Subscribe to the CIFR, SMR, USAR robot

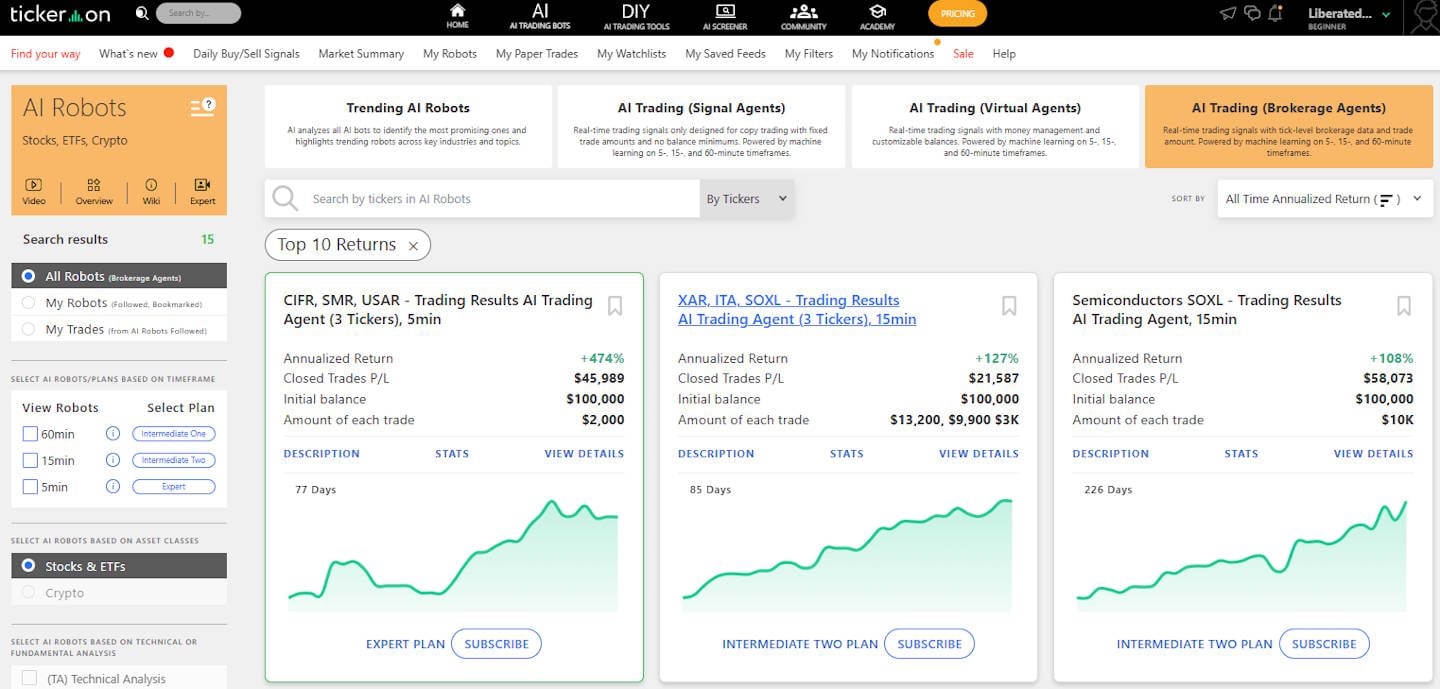[x=496, y=644]
